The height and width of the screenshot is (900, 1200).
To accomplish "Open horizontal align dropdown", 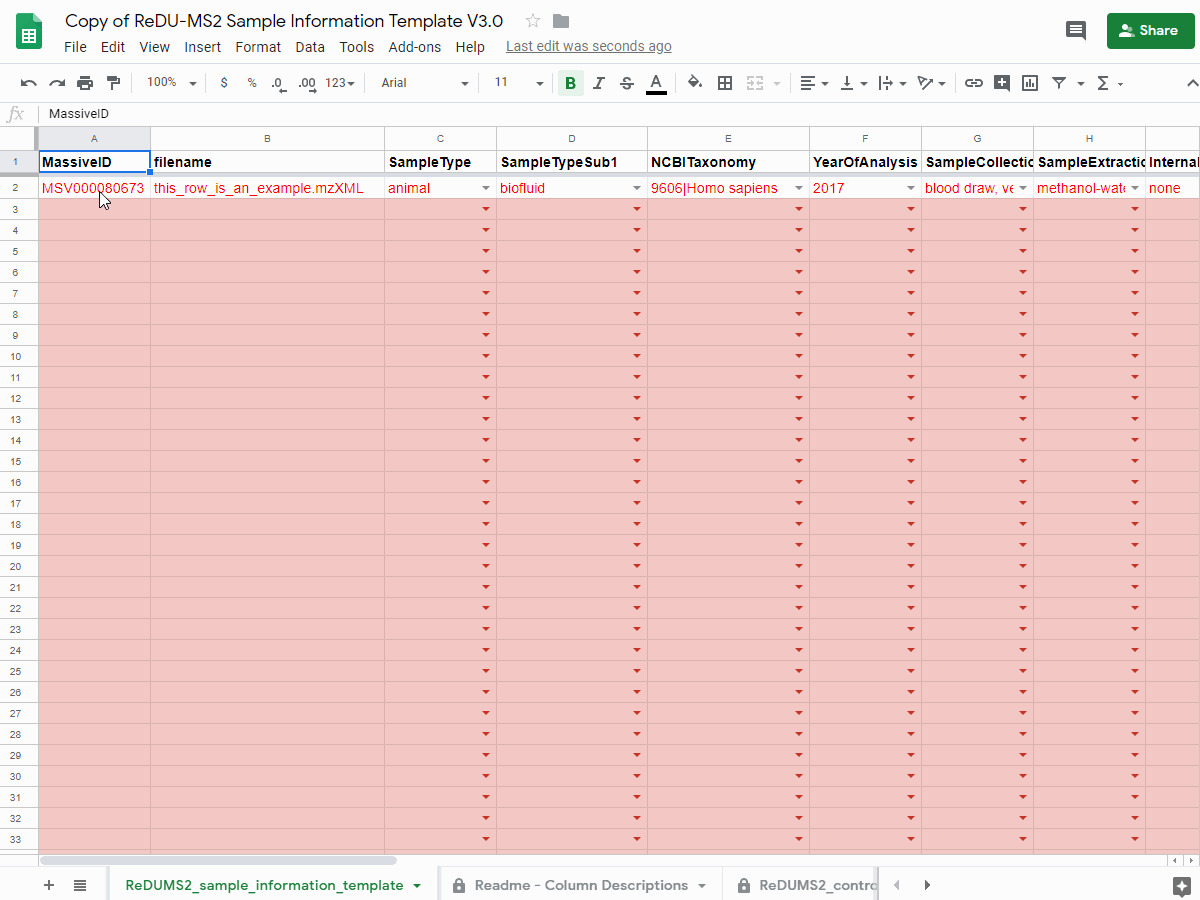I will click(815, 83).
